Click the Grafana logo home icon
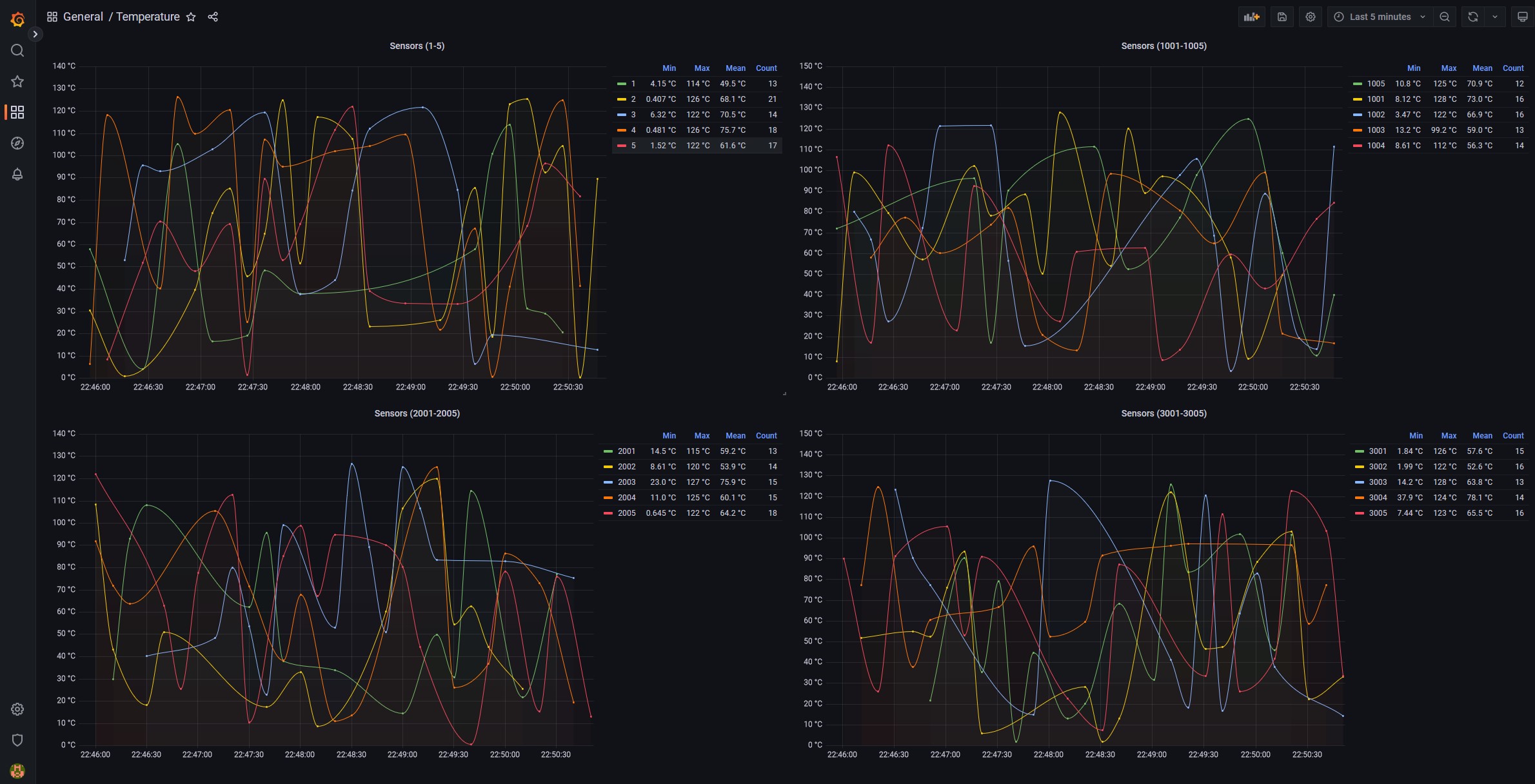 coord(17,19)
